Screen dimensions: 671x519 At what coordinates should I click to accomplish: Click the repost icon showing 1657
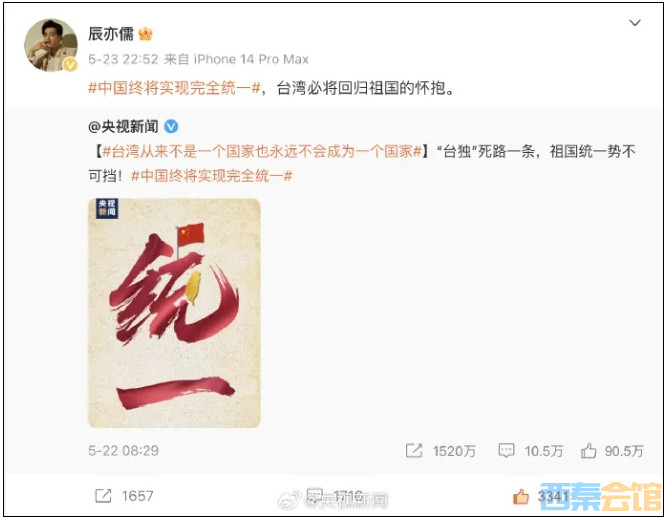[103, 496]
